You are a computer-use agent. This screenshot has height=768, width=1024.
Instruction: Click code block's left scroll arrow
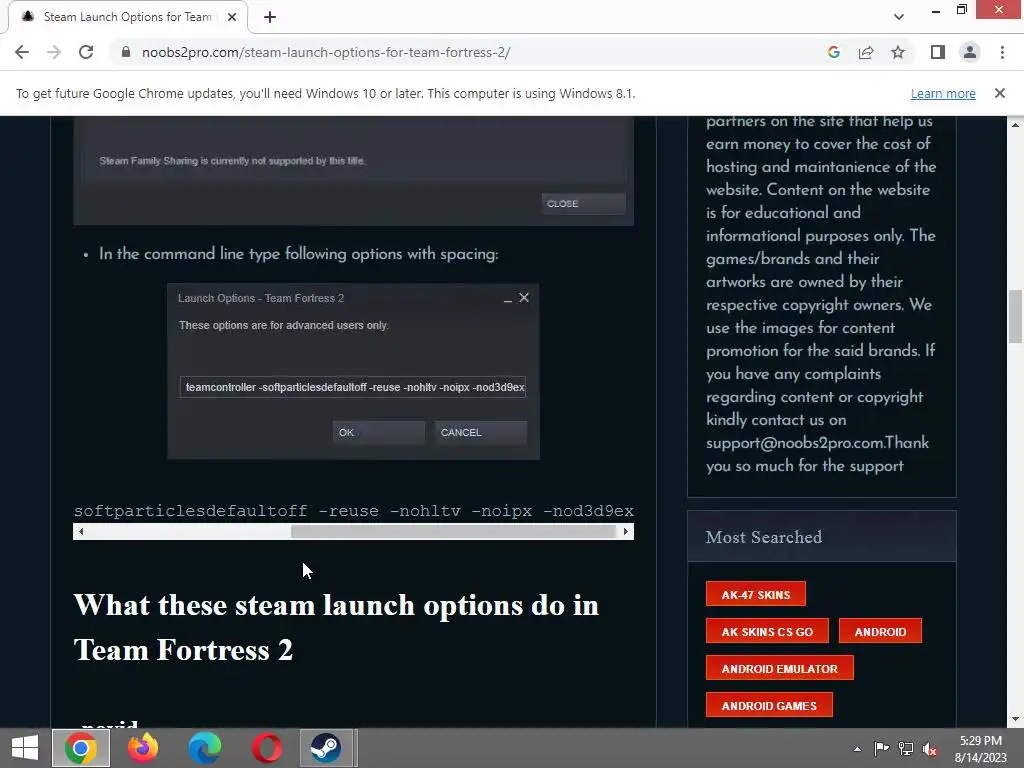(x=81, y=532)
